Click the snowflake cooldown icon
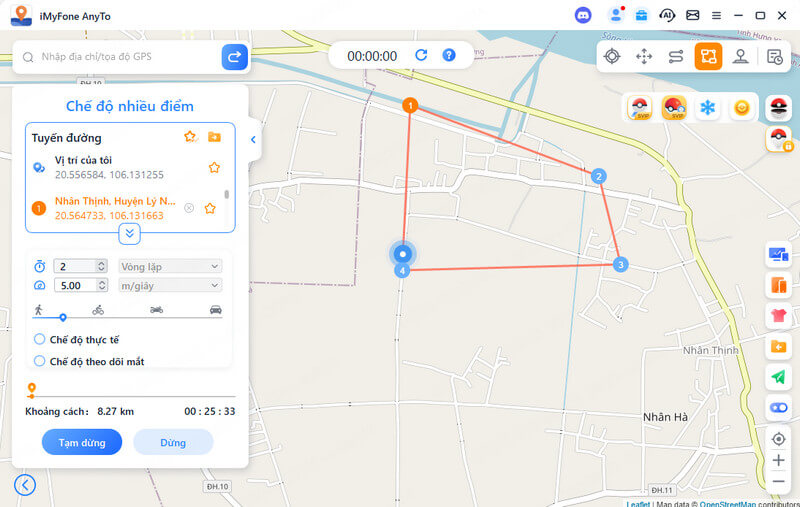This screenshot has width=800, height=507. click(707, 108)
